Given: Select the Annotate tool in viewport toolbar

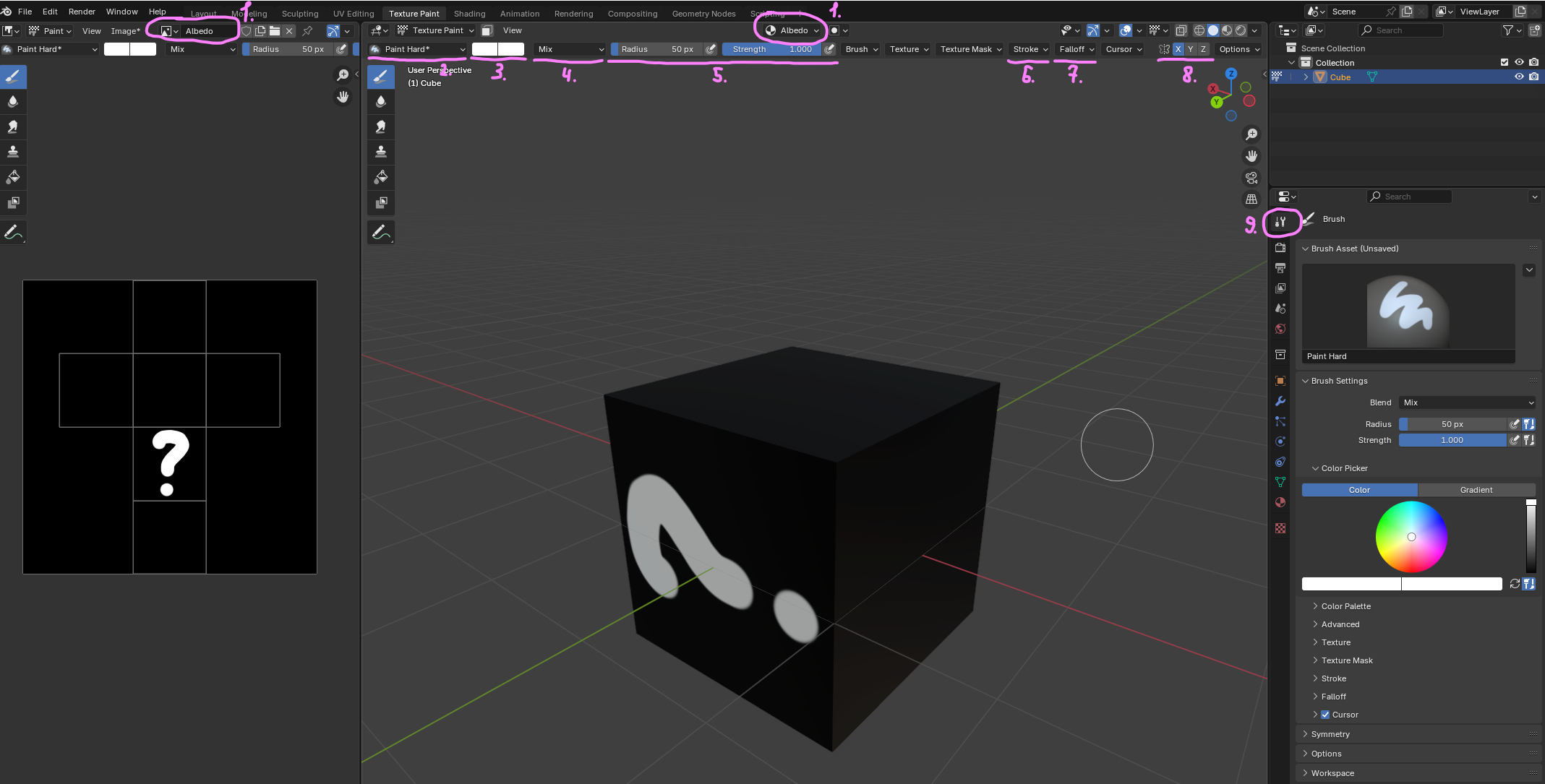Looking at the screenshot, I should [x=381, y=233].
